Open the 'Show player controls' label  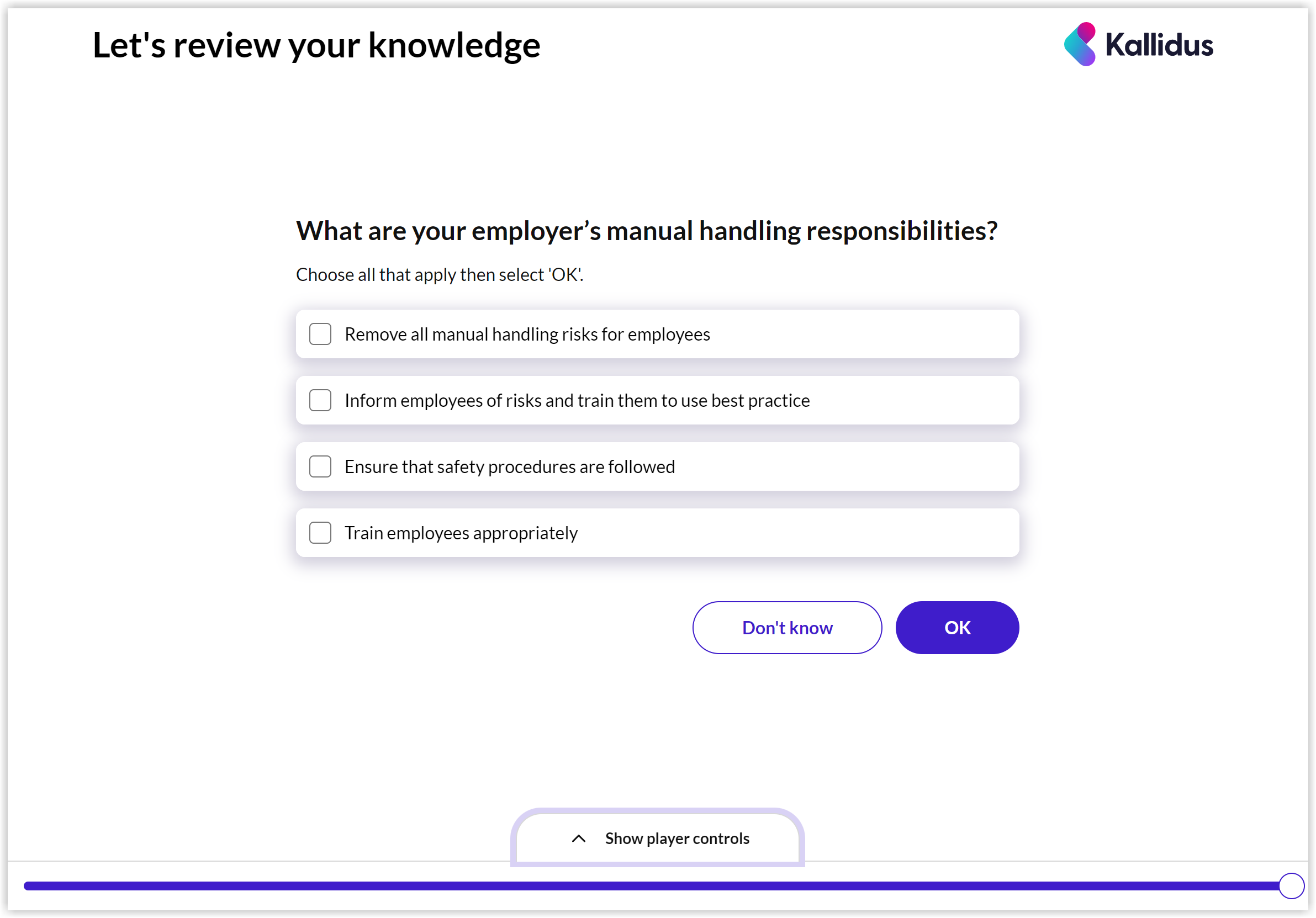[677, 839]
